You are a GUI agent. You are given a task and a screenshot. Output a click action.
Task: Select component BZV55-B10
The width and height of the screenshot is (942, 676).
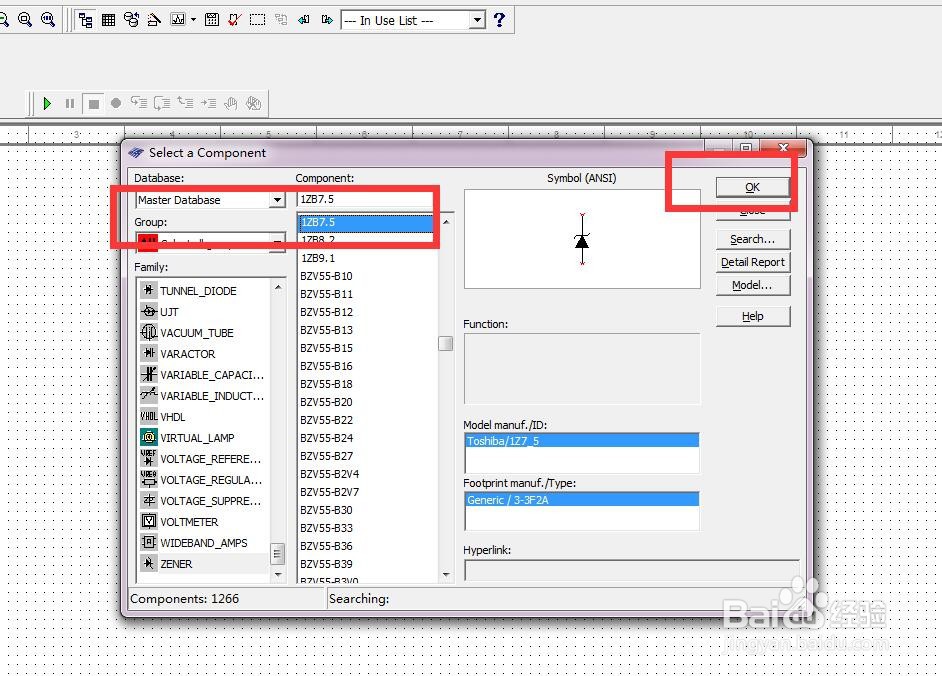pos(367,276)
